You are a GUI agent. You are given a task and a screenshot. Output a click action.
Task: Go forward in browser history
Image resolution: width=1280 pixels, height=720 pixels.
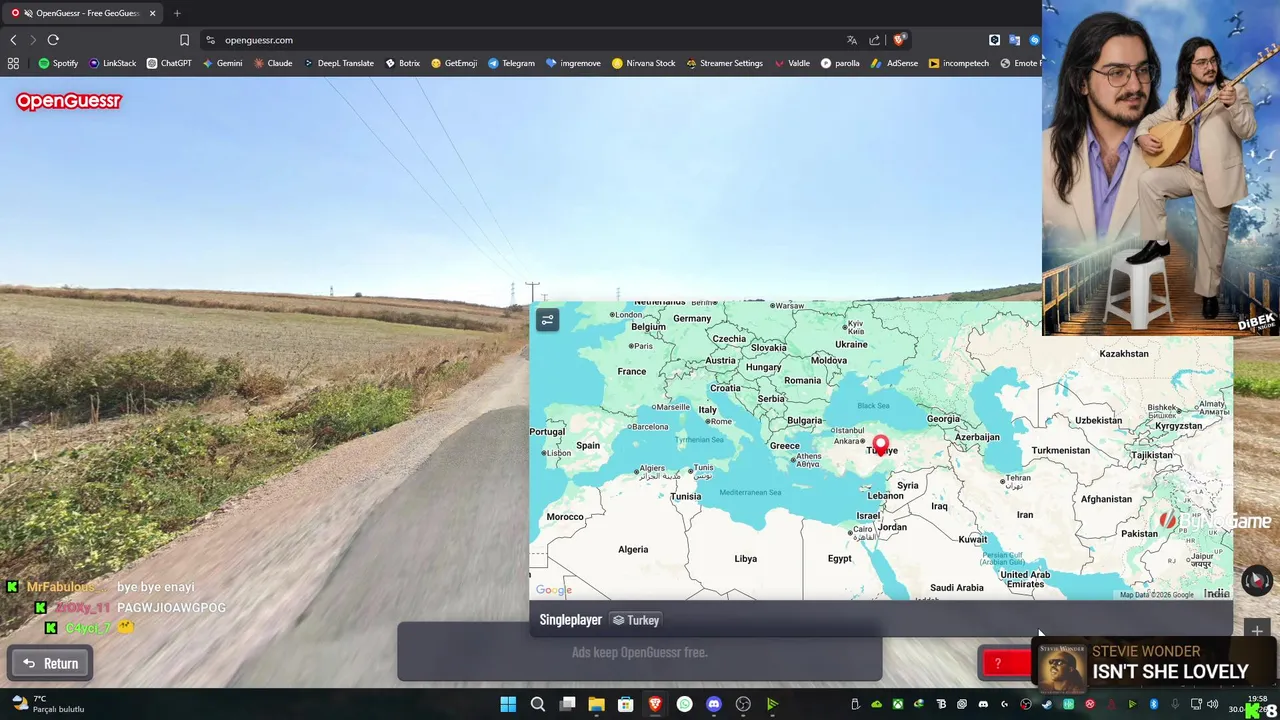[x=33, y=40]
